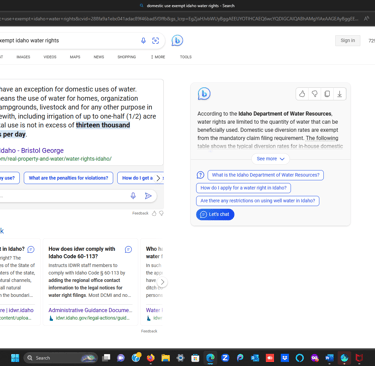Image resolution: width=375 pixels, height=366 pixels.
Task: Copy the chat answer with copy icon
Action: click(x=327, y=94)
